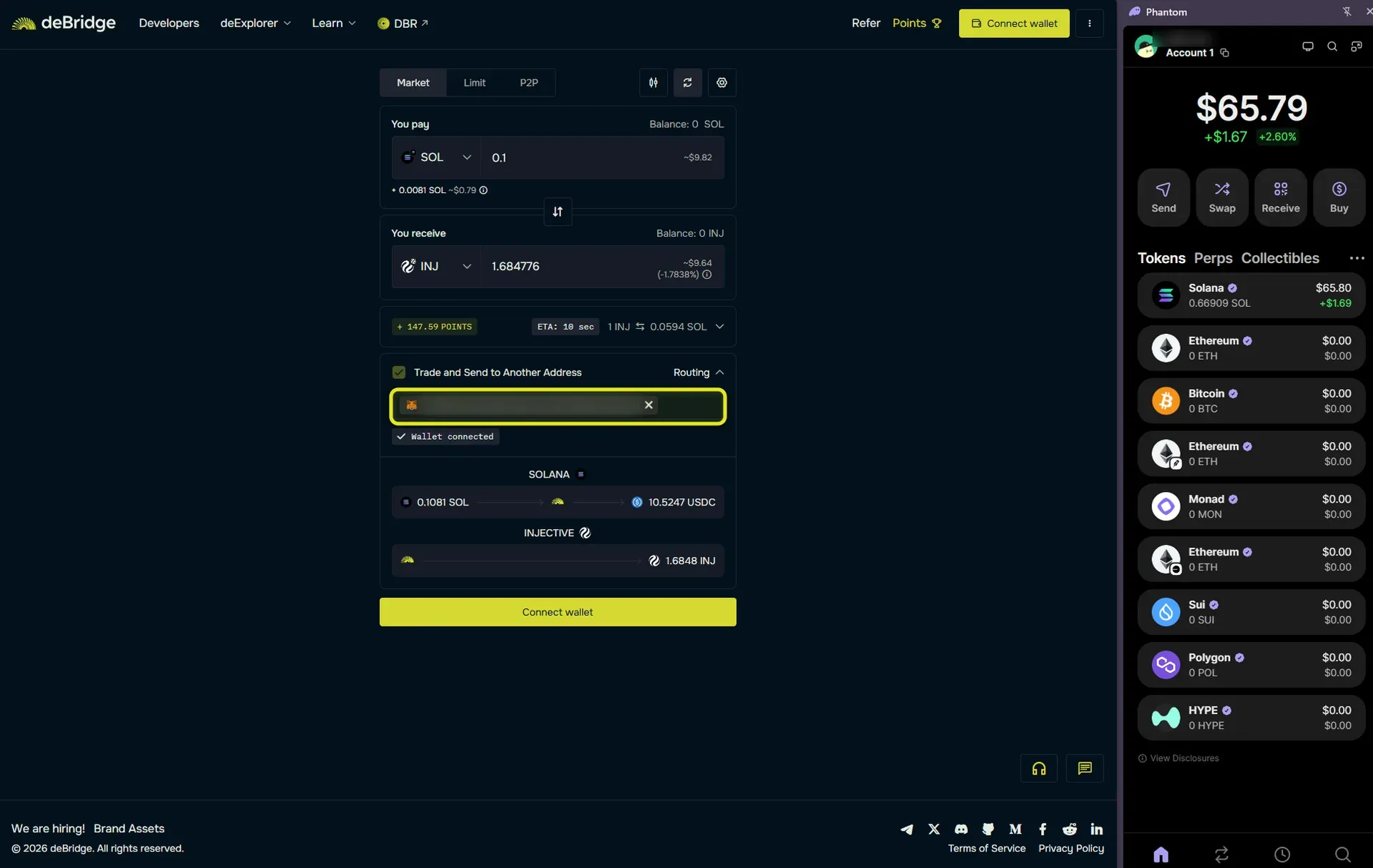The height and width of the screenshot is (868, 1373).
Task: Open the Brand Assets link
Action: pyautogui.click(x=129, y=829)
